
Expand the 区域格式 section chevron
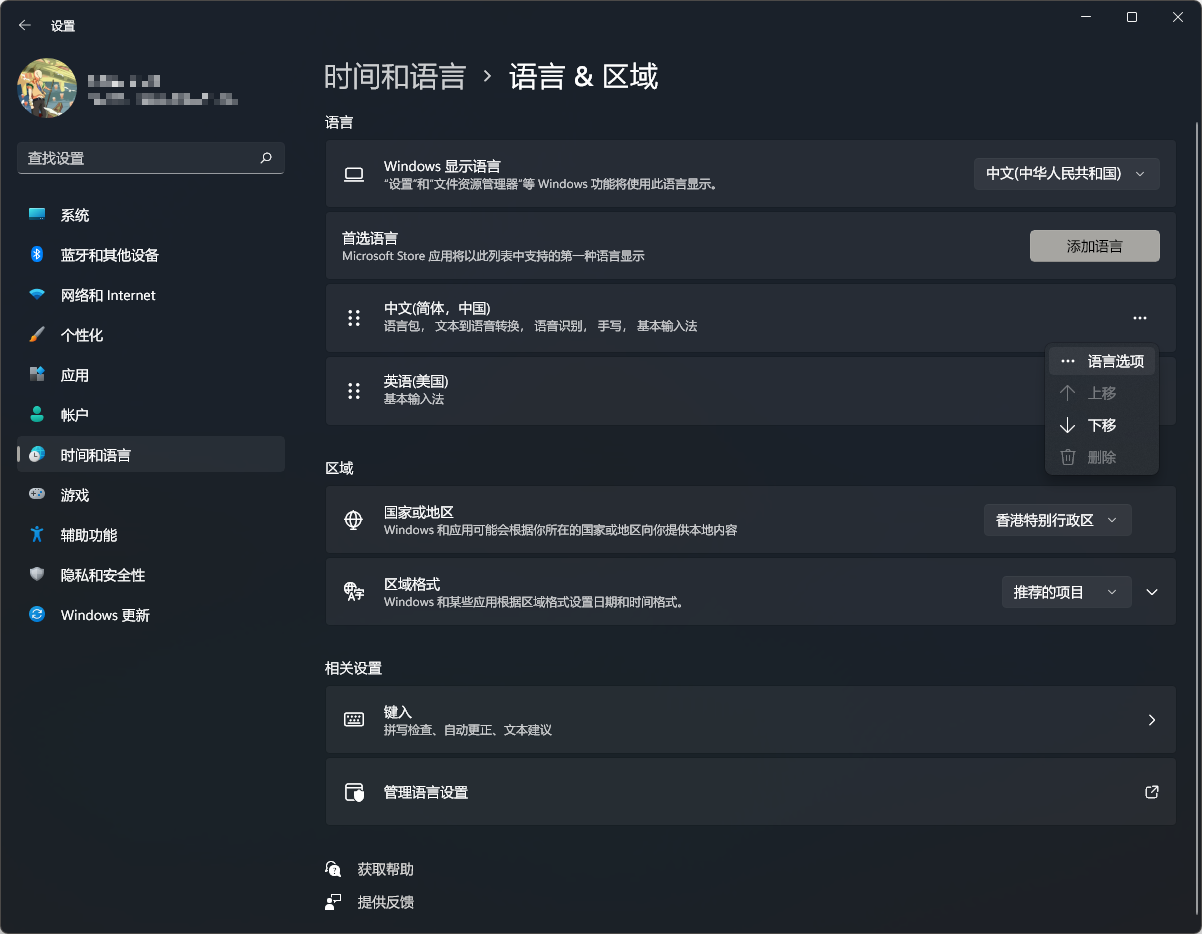(1152, 592)
